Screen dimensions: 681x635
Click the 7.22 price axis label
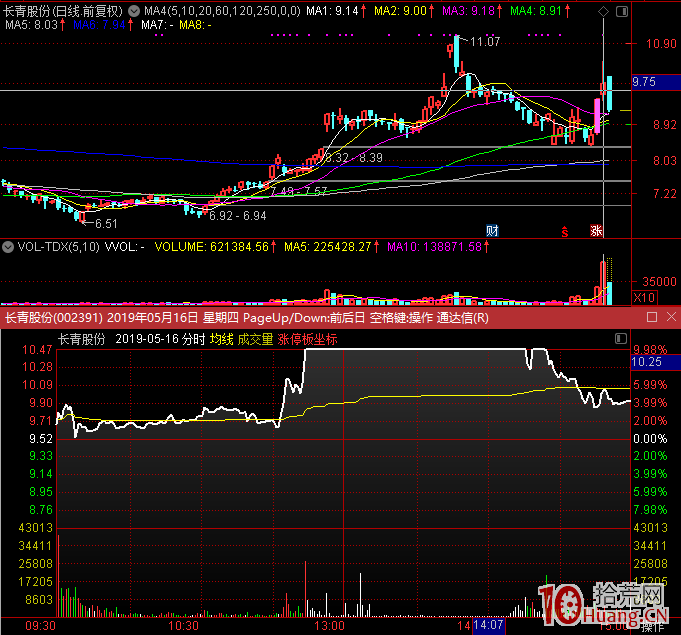click(664, 194)
